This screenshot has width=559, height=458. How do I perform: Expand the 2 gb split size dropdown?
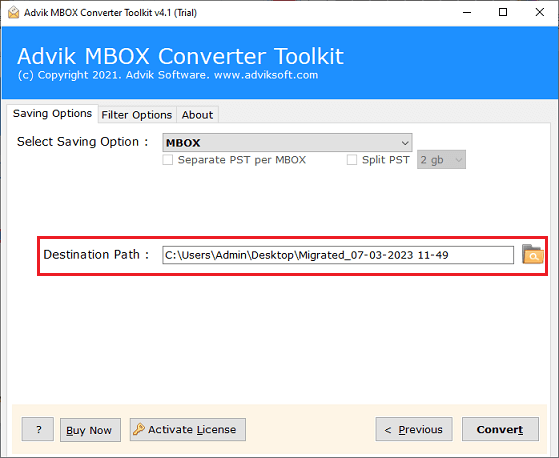click(441, 160)
